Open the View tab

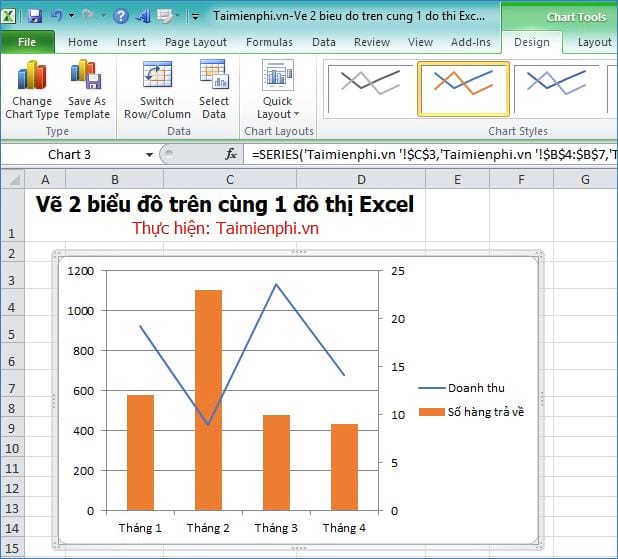(x=420, y=42)
